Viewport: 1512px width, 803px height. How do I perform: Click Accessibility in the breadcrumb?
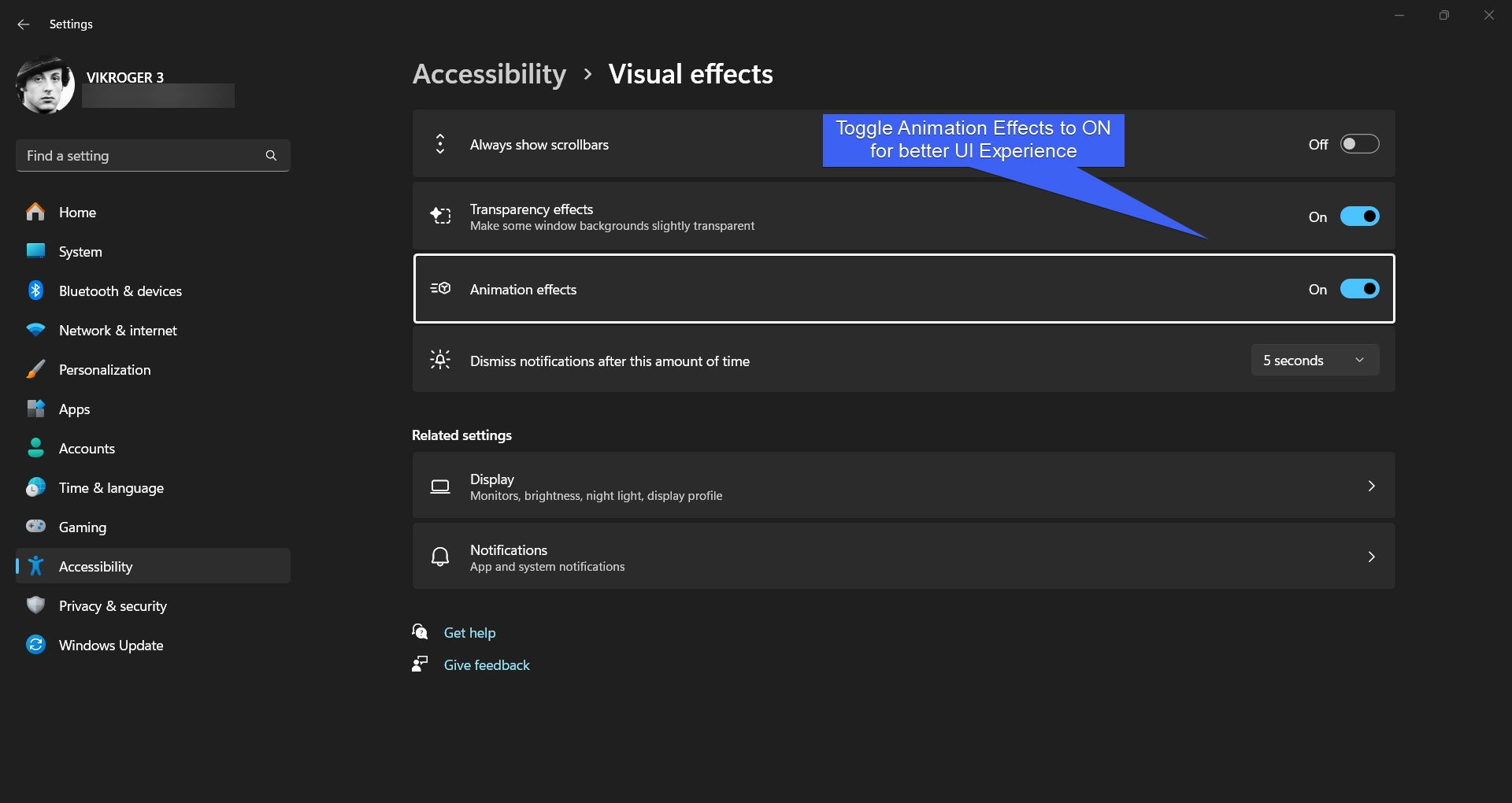489,74
